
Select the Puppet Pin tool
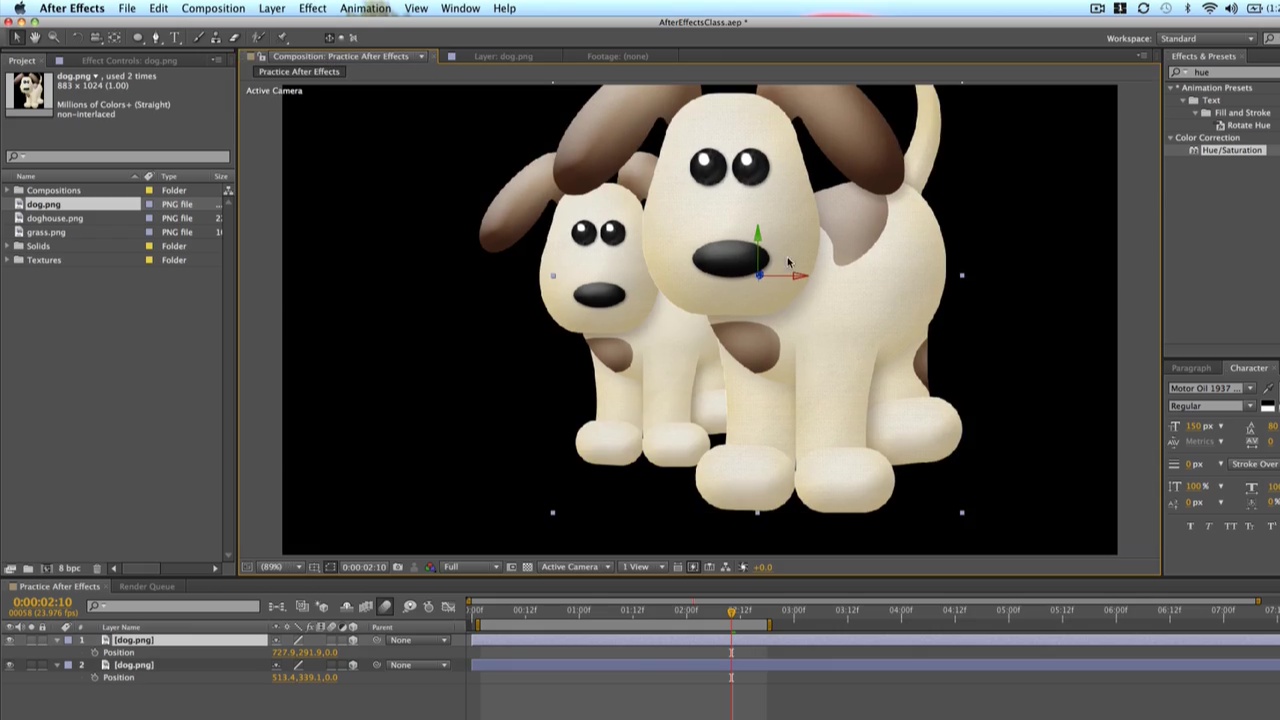click(282, 38)
